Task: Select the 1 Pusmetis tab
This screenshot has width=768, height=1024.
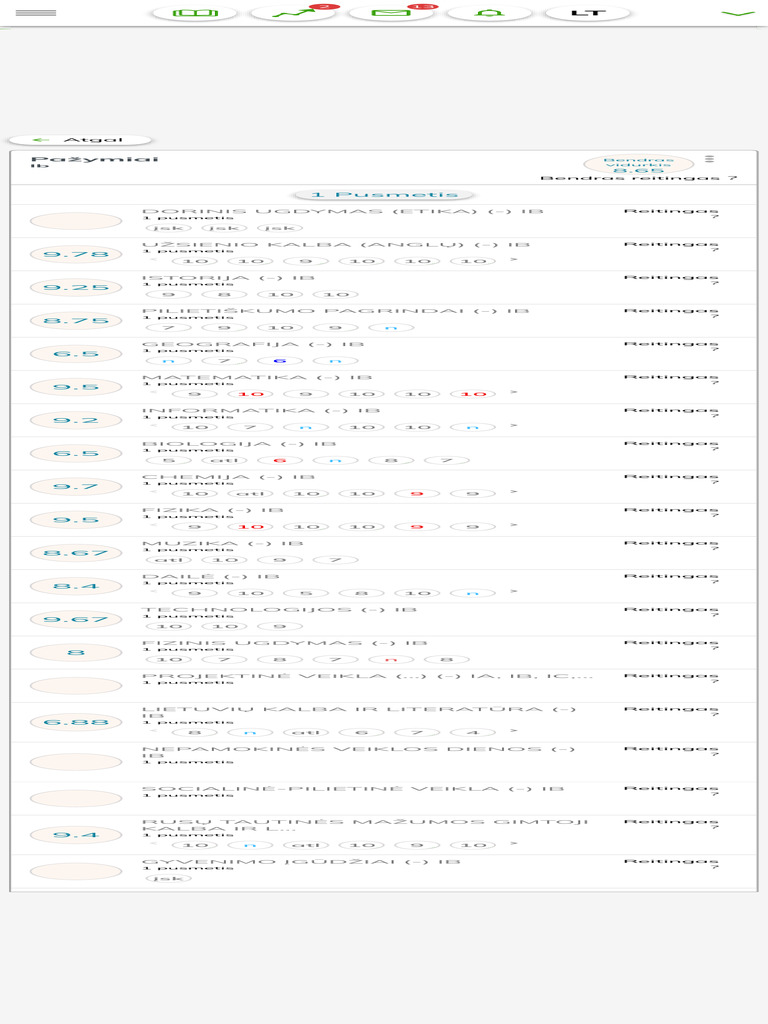Action: click(384, 195)
